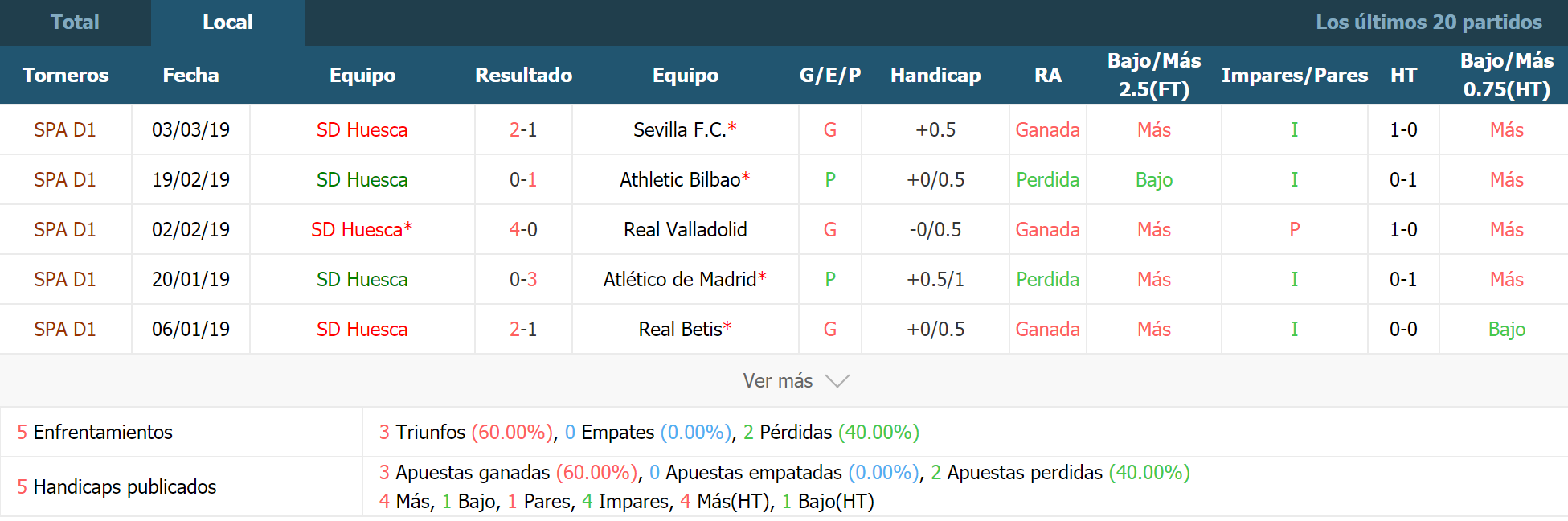Open Los últimos 20 partidos selector
Viewport: 1568px width, 521px height.
tap(1428, 23)
